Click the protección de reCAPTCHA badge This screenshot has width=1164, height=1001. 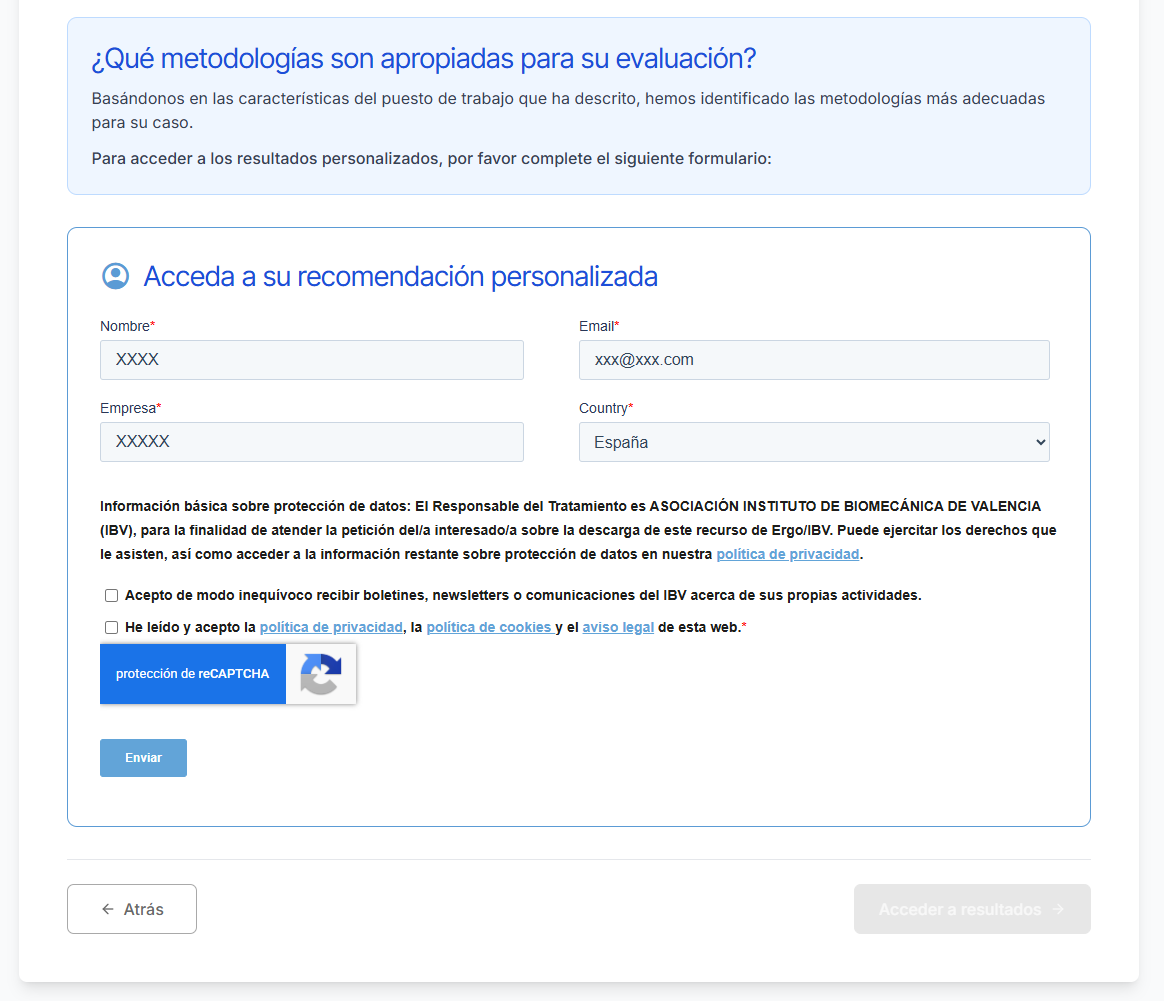[x=193, y=674]
